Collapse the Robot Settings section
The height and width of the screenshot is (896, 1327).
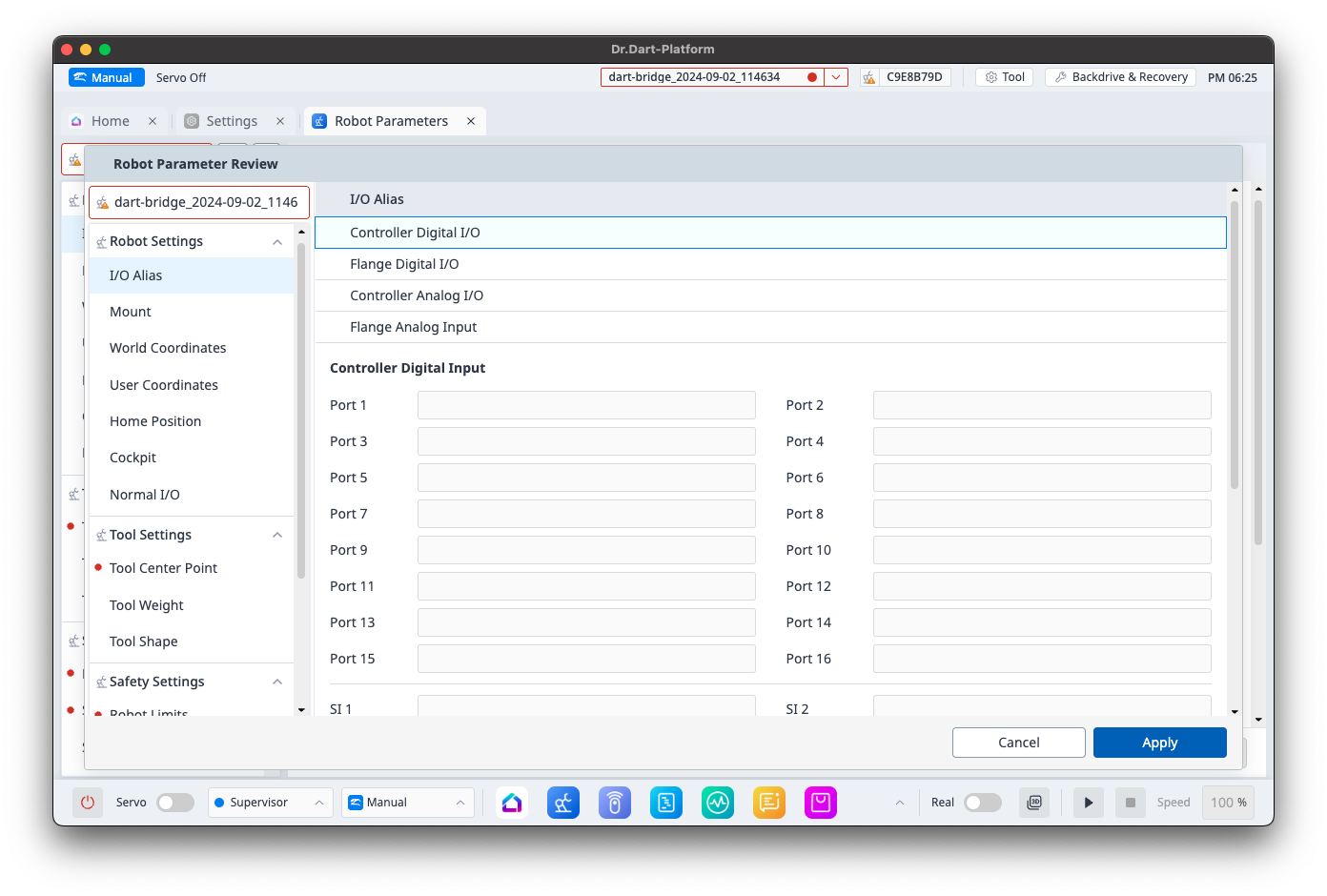[277, 242]
